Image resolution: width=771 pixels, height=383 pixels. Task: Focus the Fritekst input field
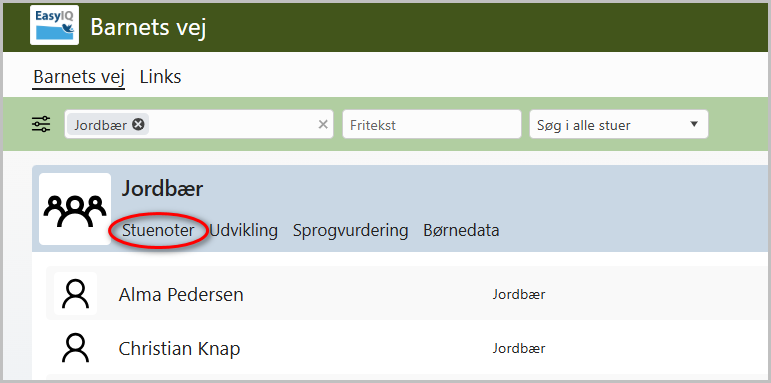(432, 124)
